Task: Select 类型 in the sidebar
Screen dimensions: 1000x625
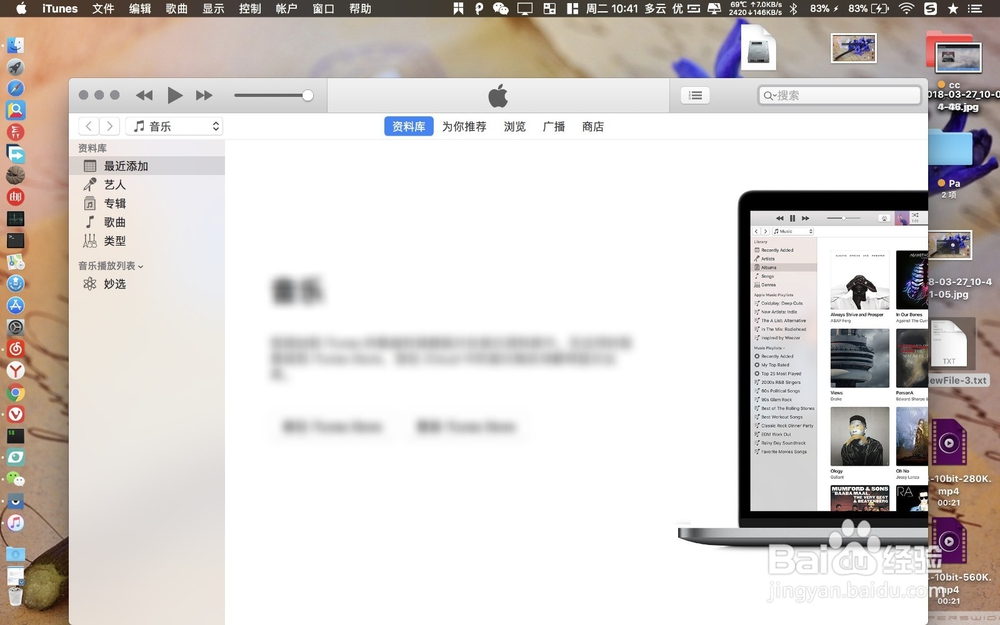Action: [147, 241]
